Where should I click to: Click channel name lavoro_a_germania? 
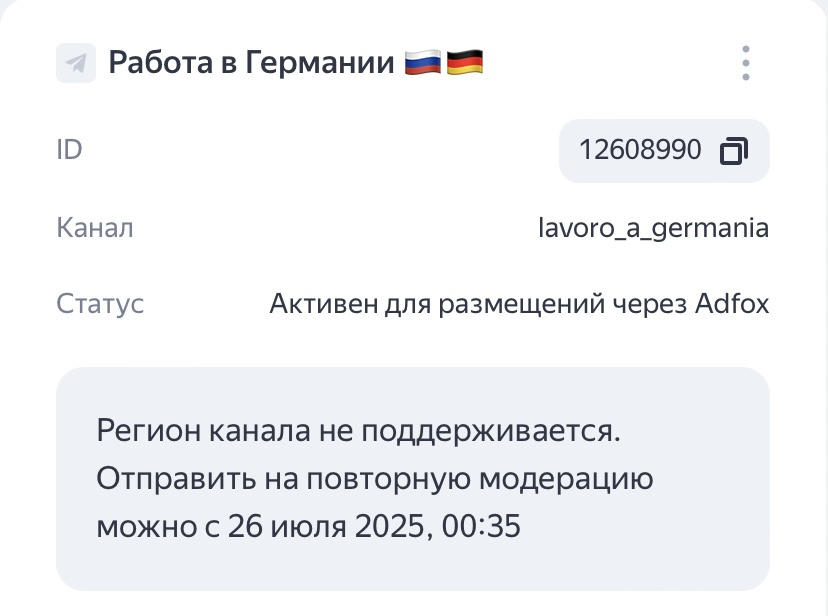point(653,229)
